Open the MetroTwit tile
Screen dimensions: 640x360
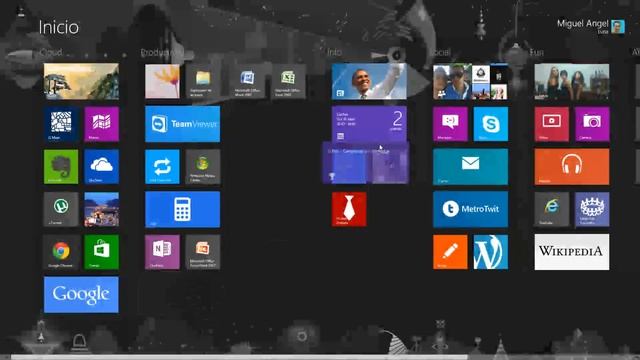(471, 209)
